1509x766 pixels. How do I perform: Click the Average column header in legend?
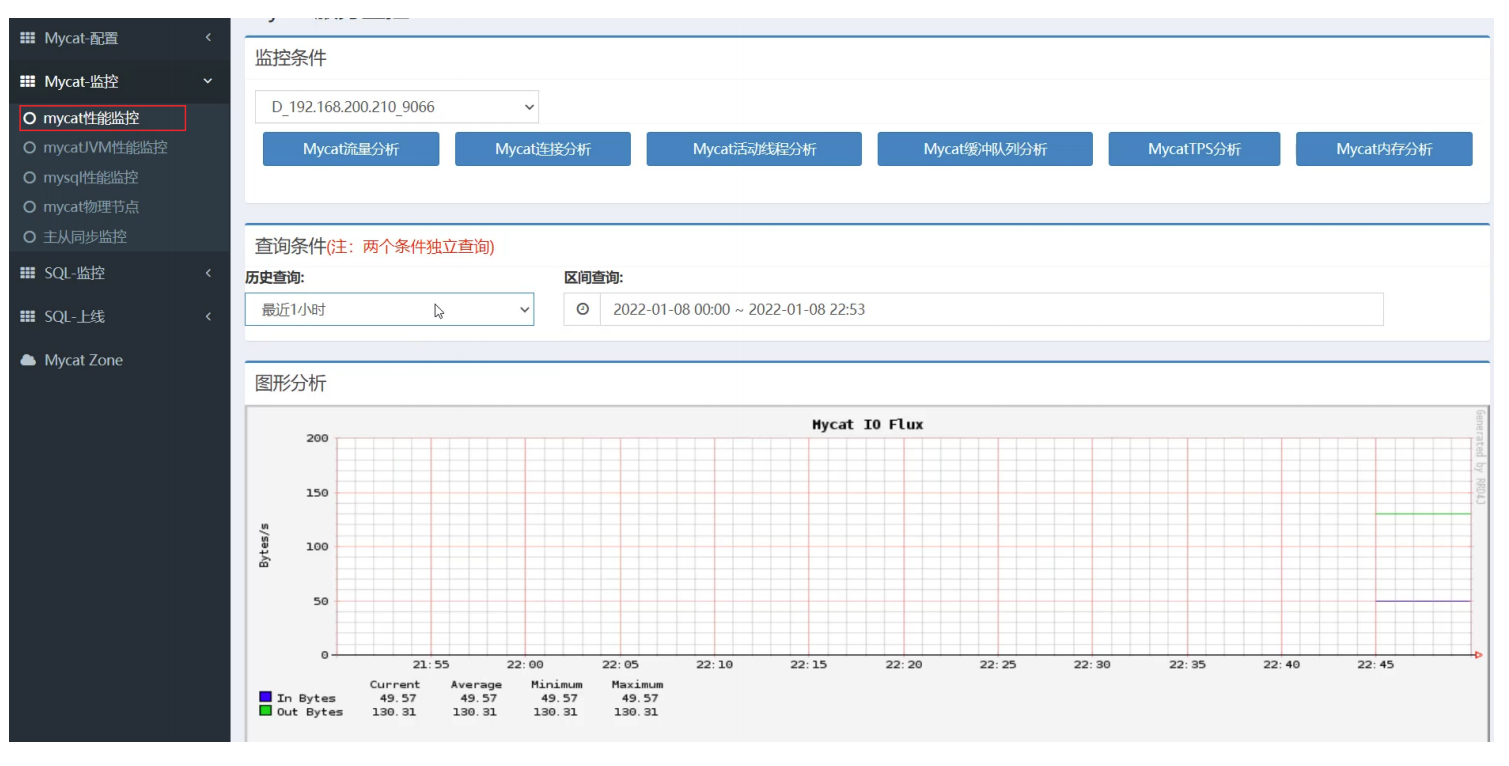(x=476, y=685)
